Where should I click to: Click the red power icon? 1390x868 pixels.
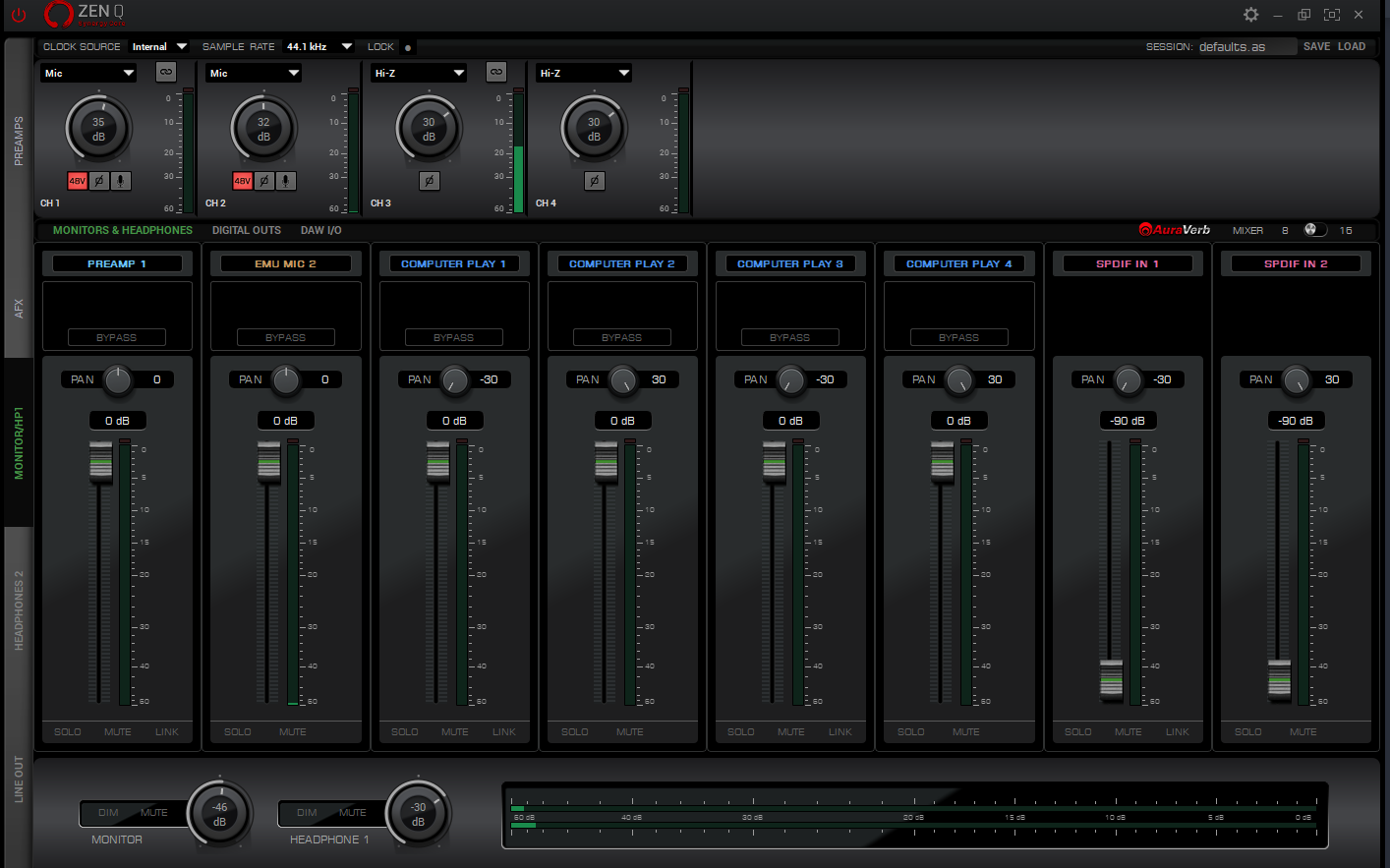(x=19, y=15)
